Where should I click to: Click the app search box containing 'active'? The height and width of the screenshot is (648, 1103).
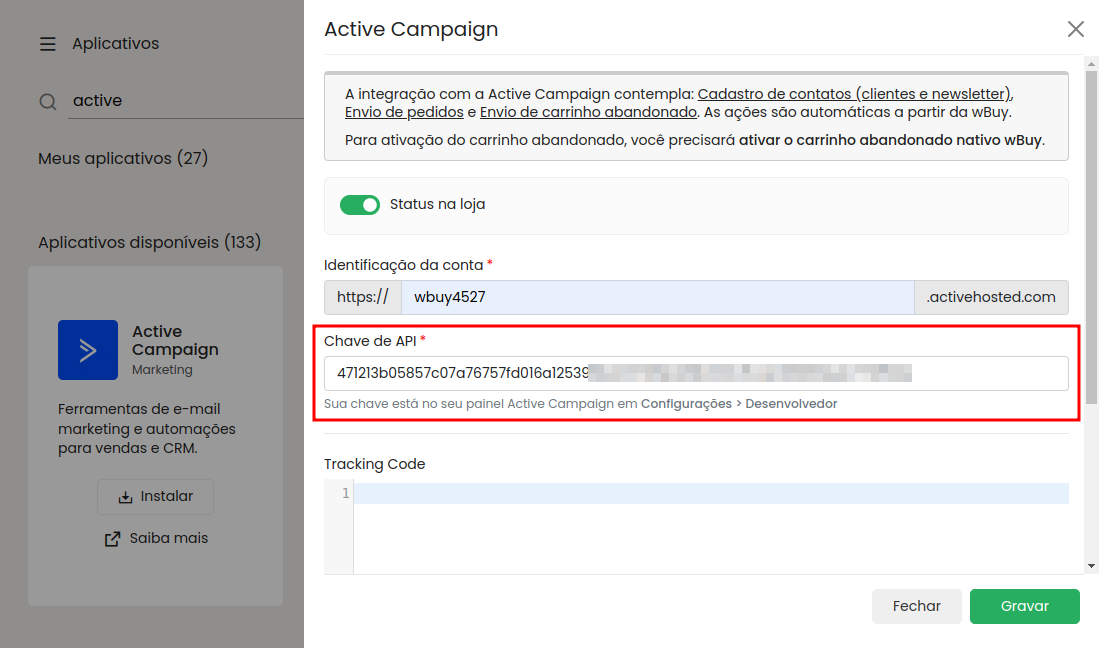pyautogui.click(x=185, y=101)
